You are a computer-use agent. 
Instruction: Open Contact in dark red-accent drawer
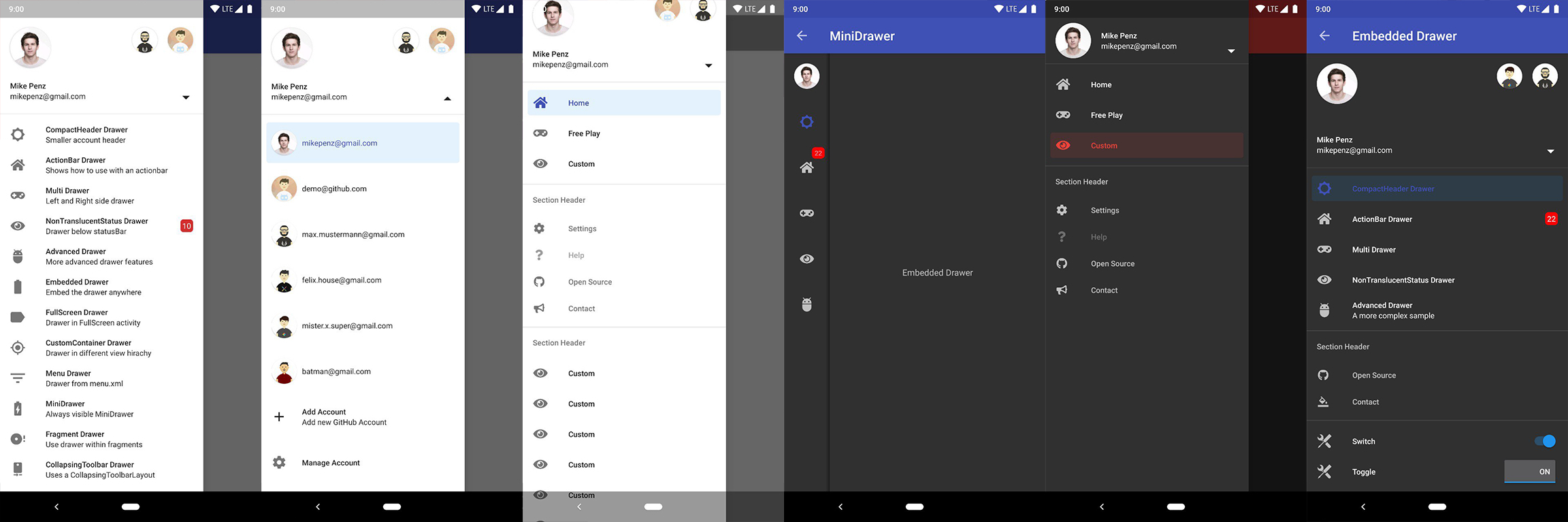1147,290
